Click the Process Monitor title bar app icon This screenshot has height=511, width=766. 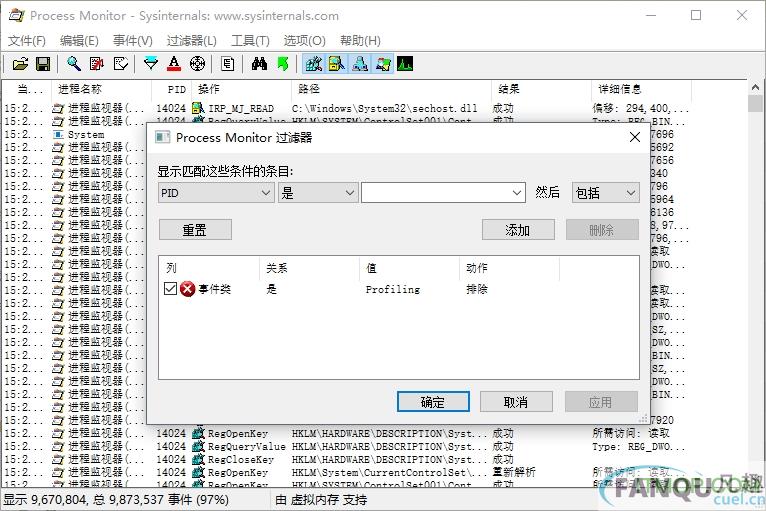tap(16, 15)
